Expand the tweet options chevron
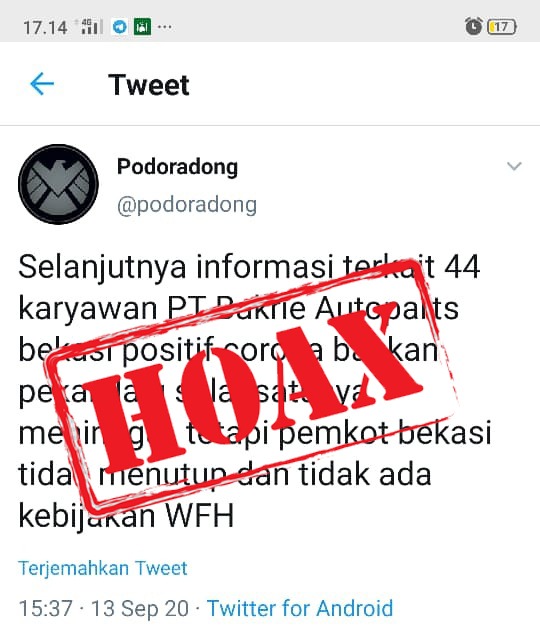Image resolution: width=540 pixels, height=632 pixels. [x=514, y=166]
